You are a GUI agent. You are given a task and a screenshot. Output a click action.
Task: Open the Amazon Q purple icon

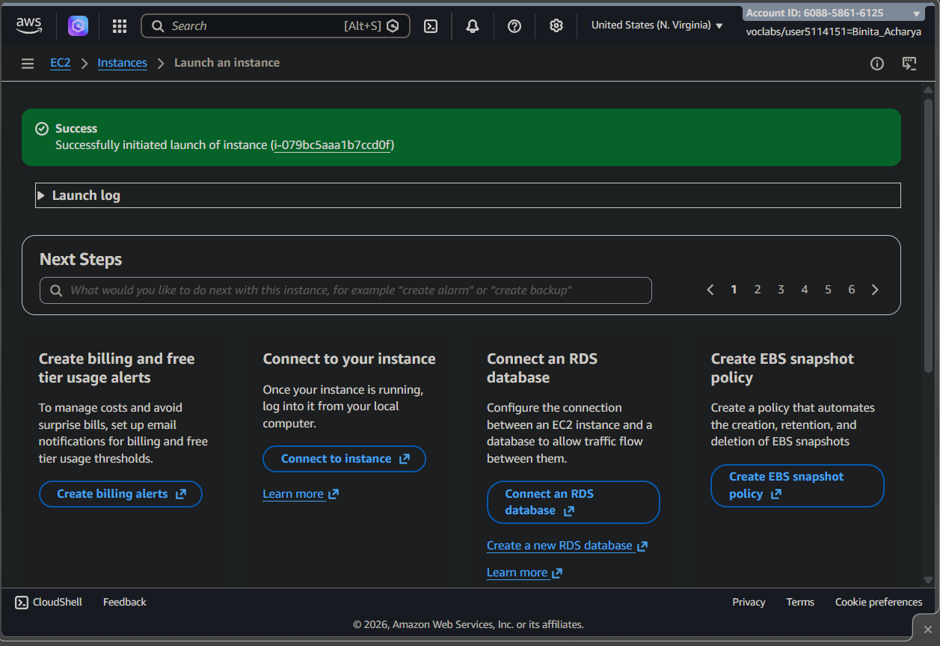[78, 26]
